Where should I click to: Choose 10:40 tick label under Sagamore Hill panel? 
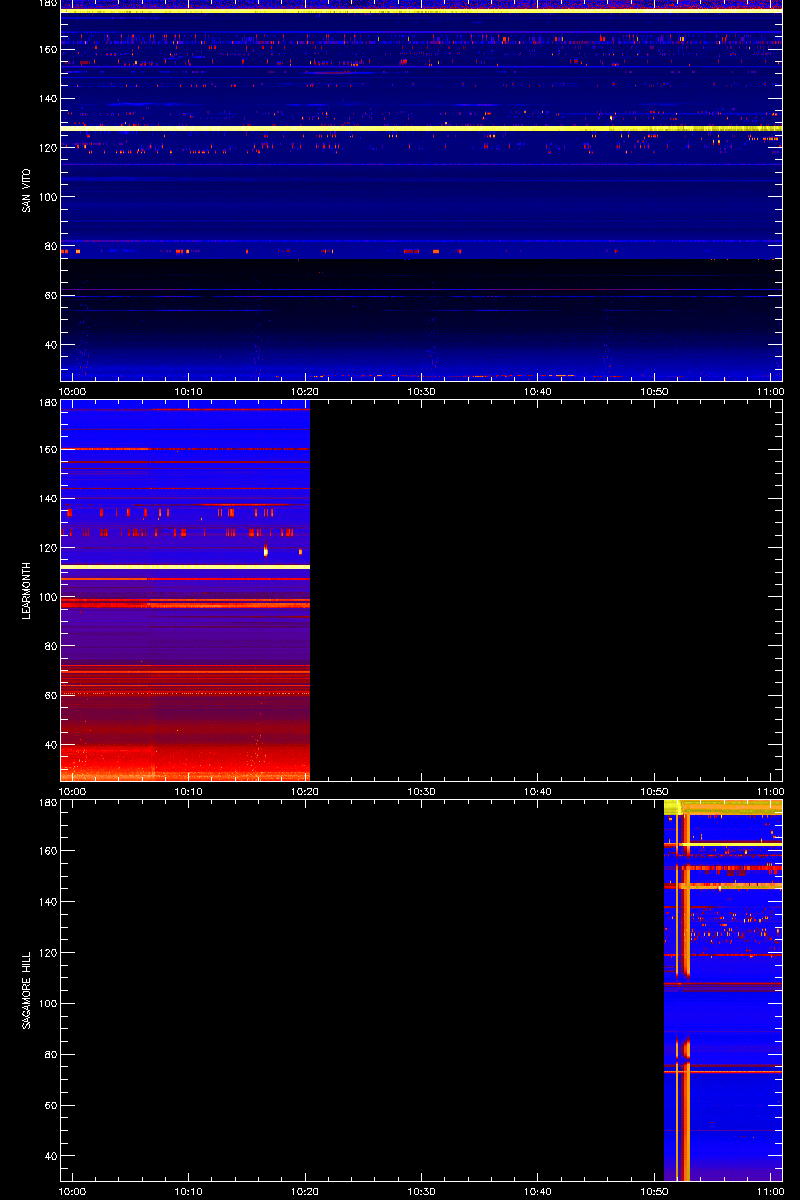tap(538, 1192)
